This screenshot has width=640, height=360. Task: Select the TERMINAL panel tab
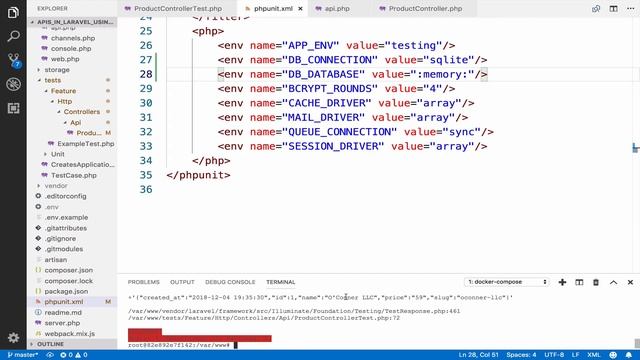281,282
